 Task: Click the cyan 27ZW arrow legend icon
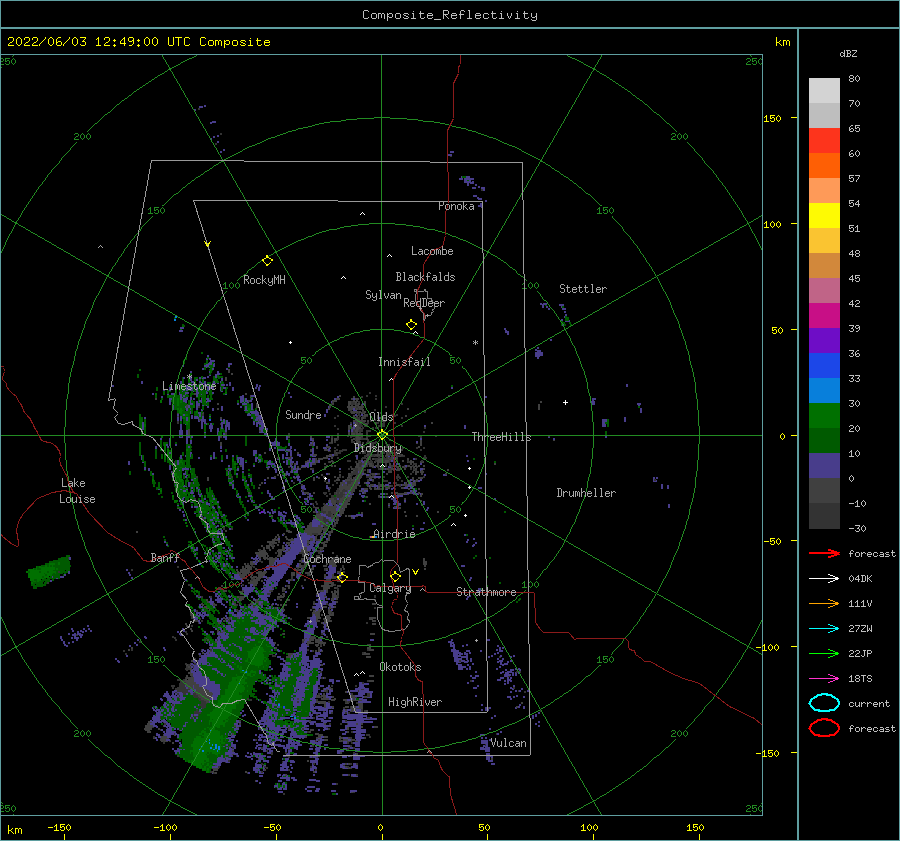[824, 629]
